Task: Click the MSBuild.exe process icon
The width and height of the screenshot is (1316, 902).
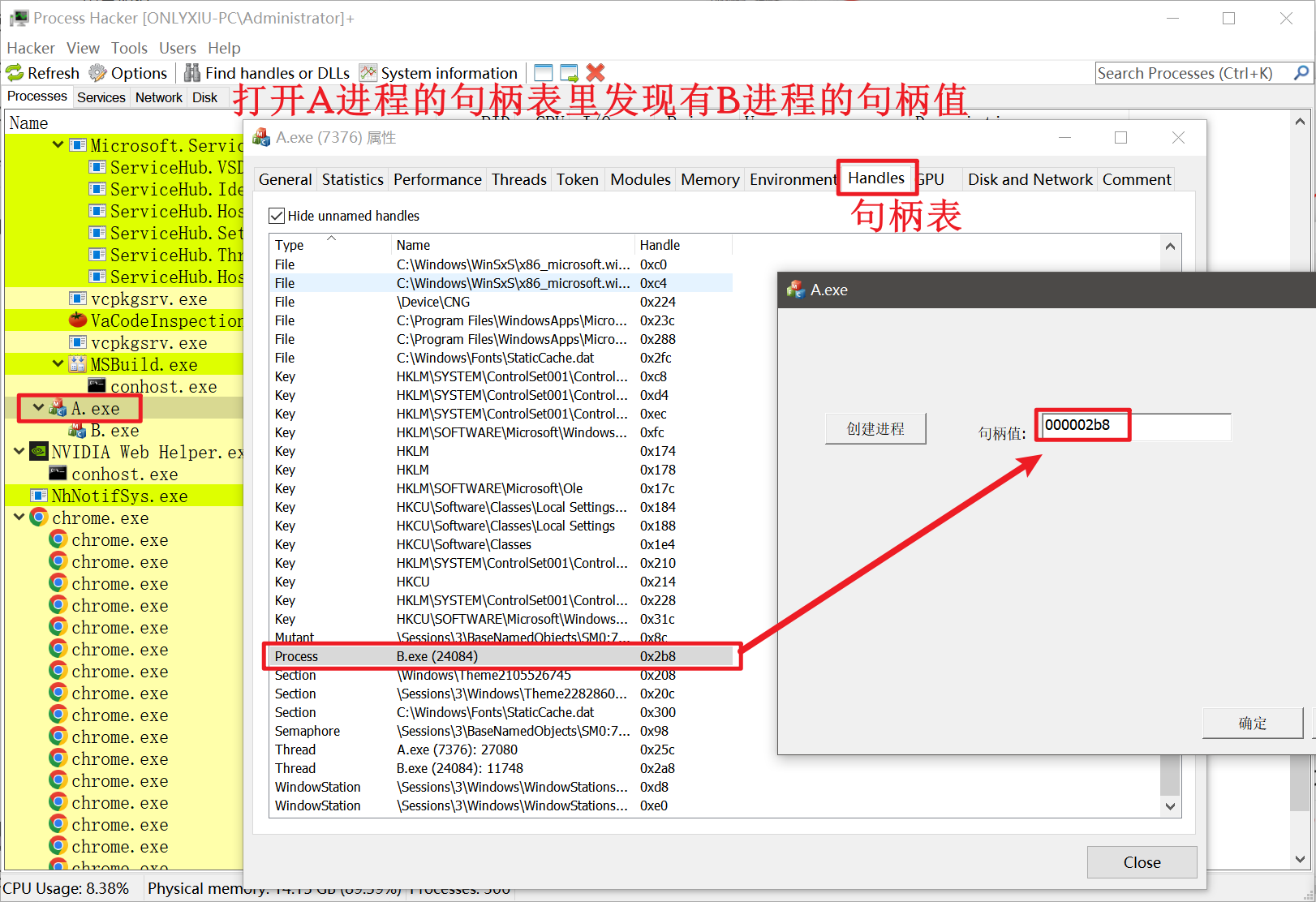Action: tap(76, 364)
